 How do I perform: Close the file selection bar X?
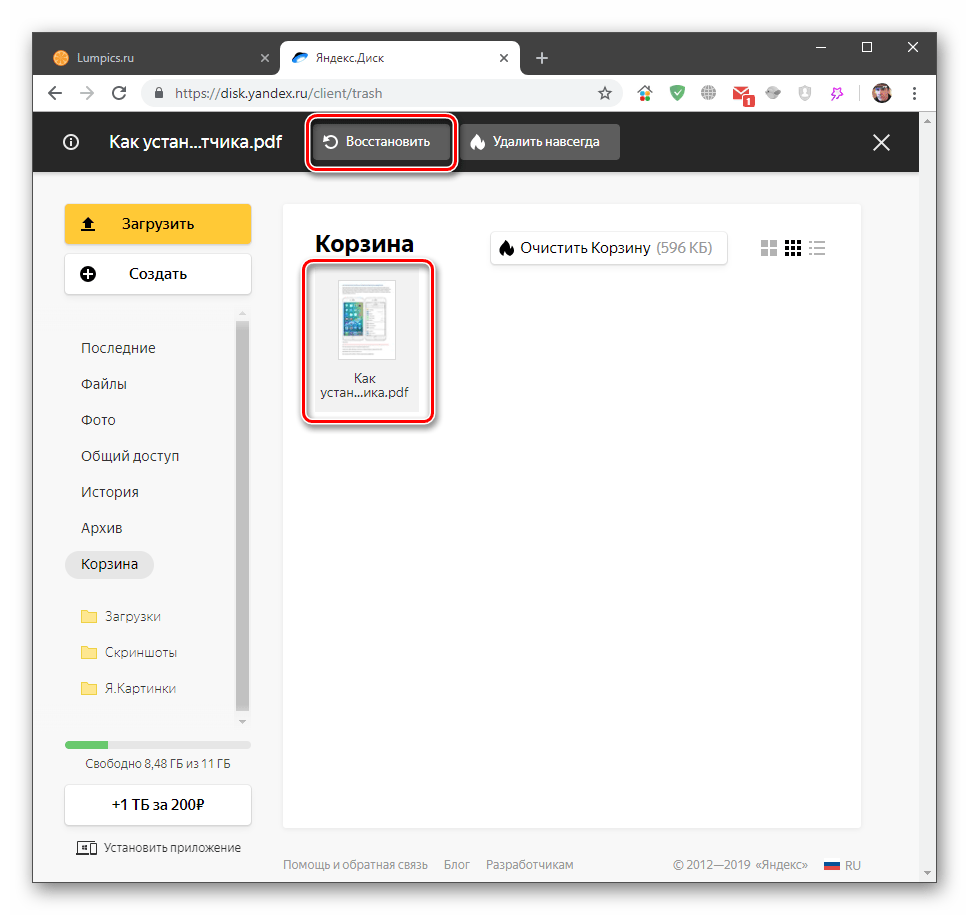(x=881, y=143)
